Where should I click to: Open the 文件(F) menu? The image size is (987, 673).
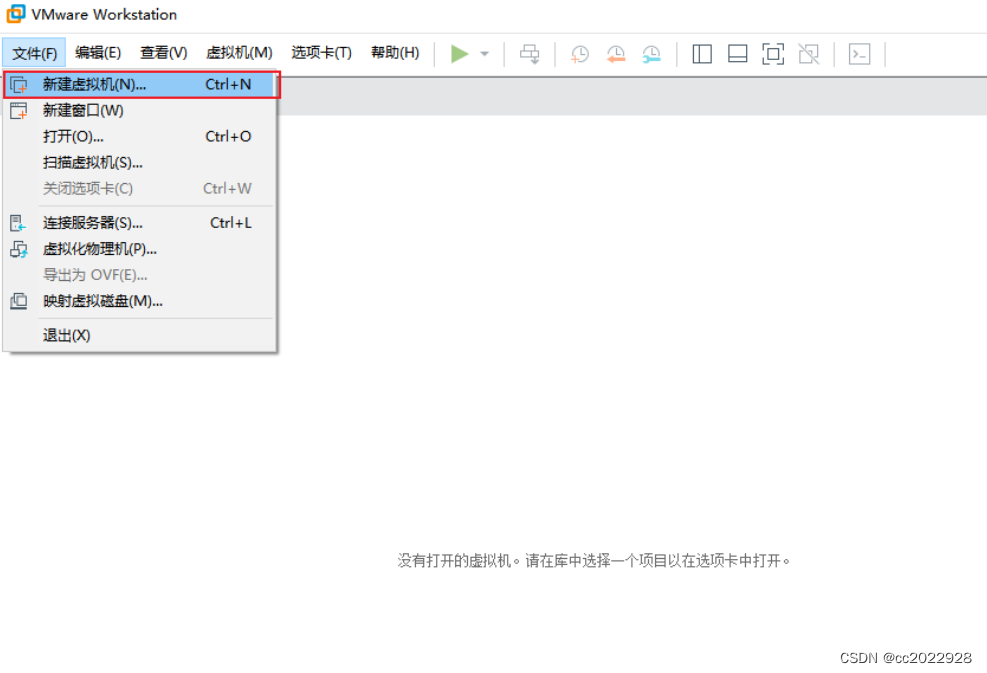[x=34, y=53]
